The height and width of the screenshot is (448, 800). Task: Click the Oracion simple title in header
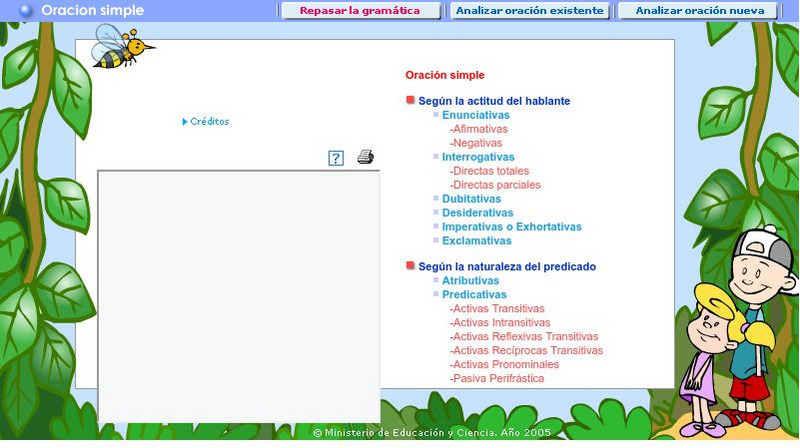(x=92, y=10)
